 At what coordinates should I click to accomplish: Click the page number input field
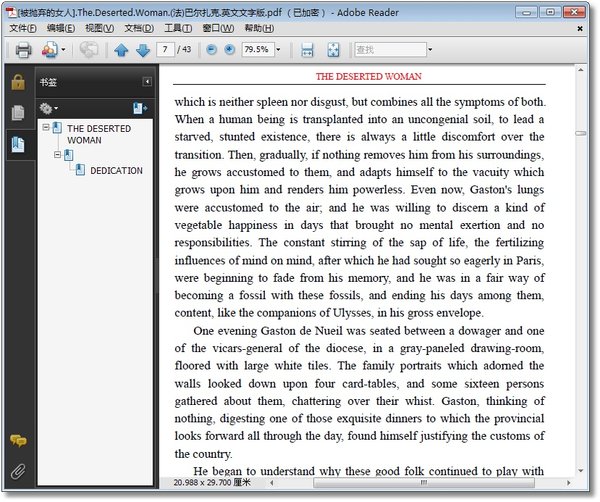tap(165, 49)
